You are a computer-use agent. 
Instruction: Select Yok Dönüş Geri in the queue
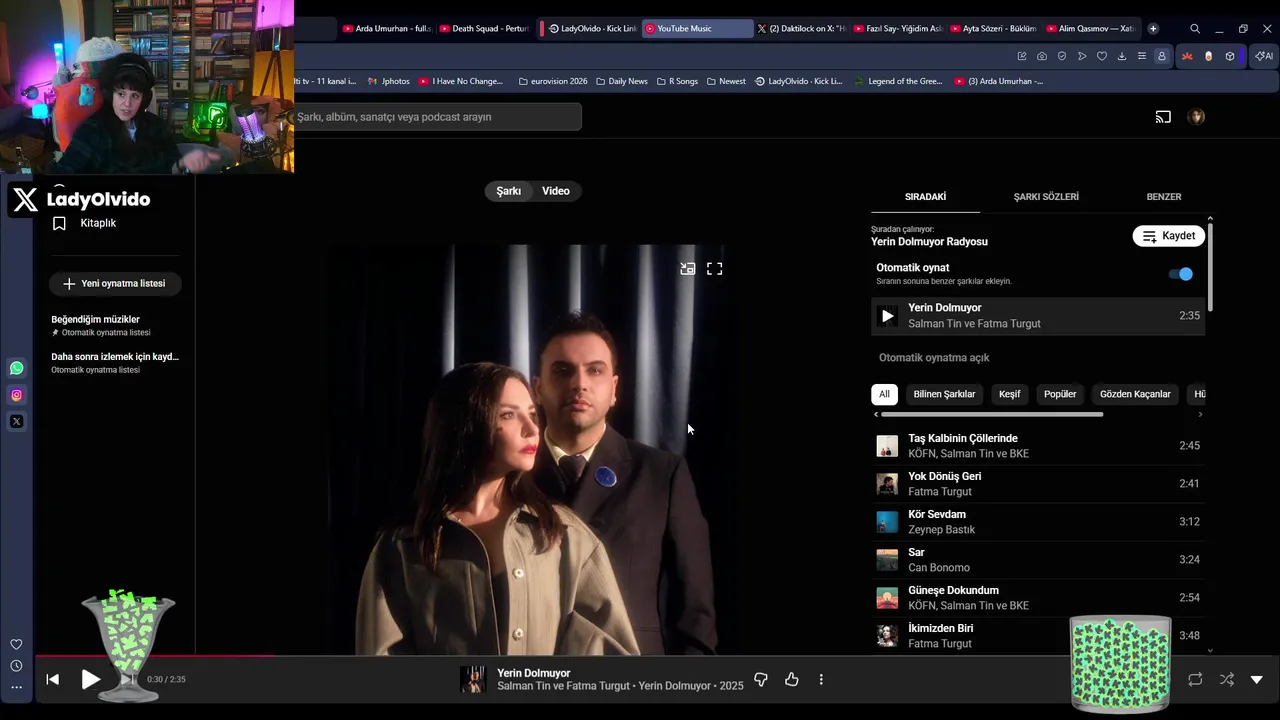pos(1038,484)
